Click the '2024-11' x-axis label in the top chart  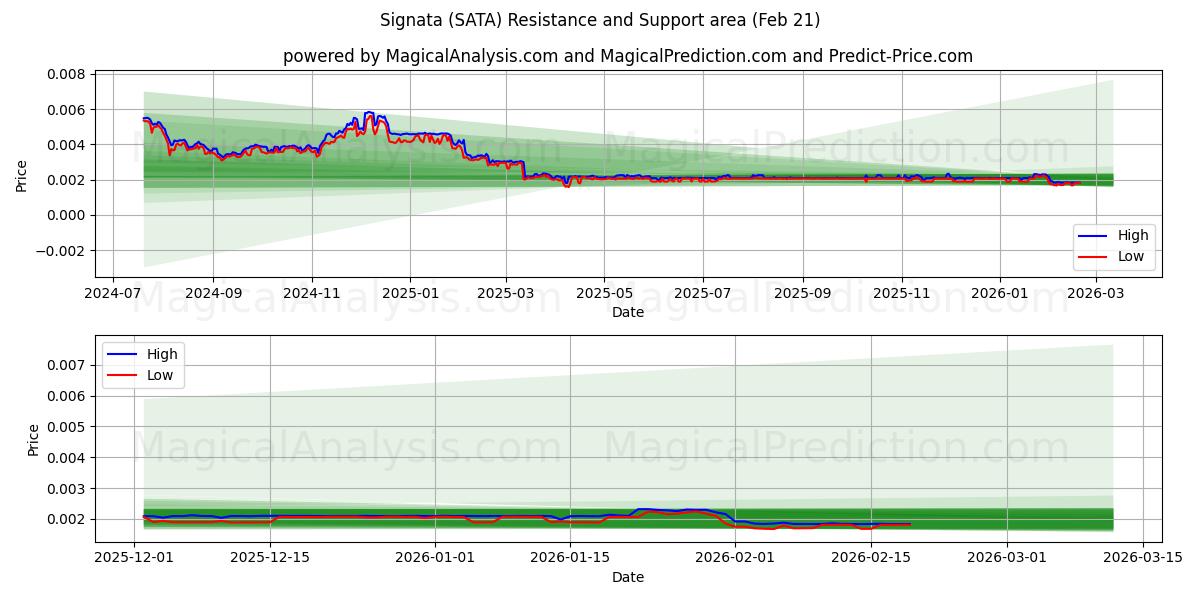coord(312,295)
